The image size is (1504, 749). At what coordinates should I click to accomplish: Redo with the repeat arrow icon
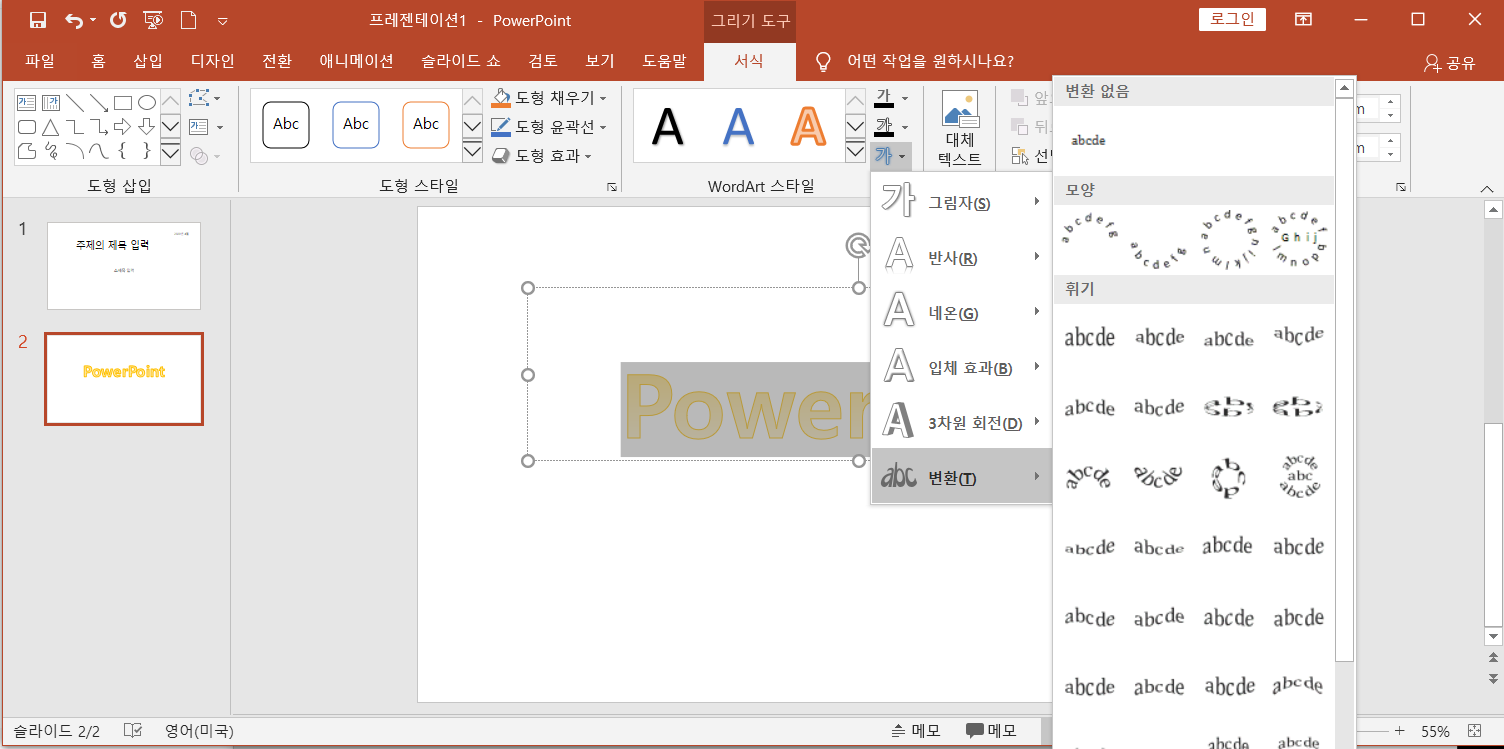(118, 20)
